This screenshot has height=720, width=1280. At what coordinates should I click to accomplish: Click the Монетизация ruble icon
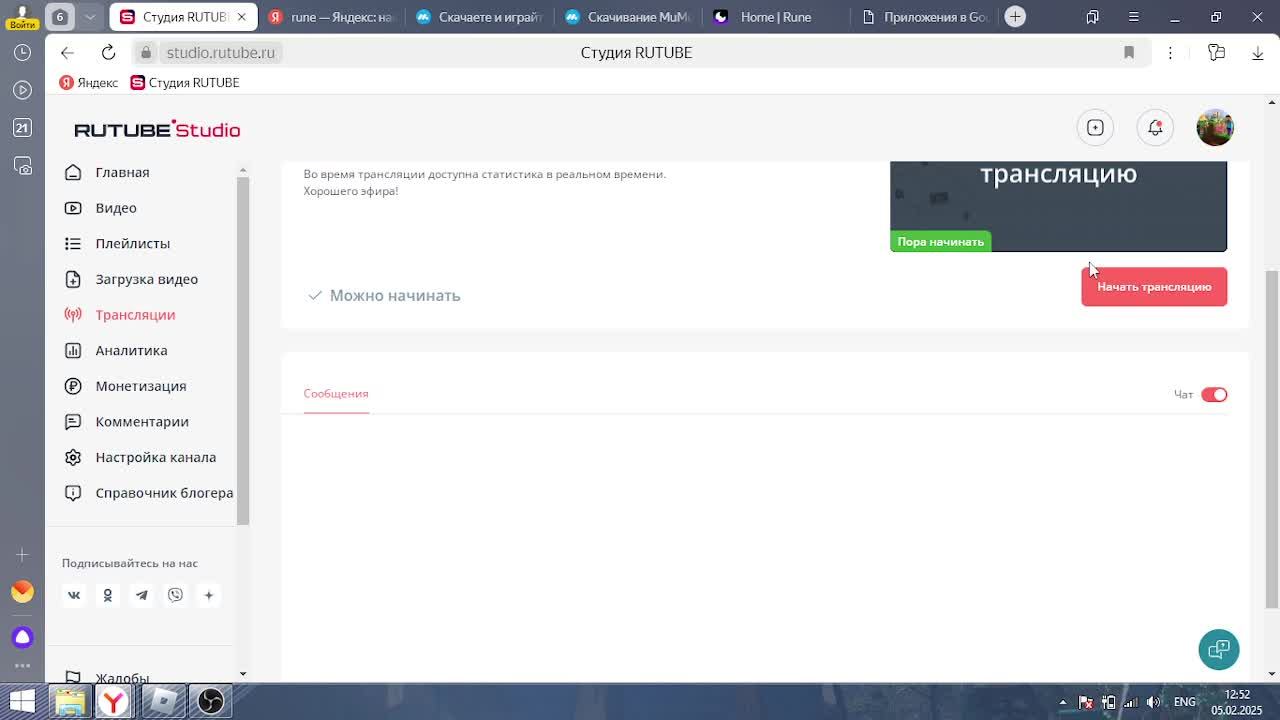pyautogui.click(x=73, y=386)
